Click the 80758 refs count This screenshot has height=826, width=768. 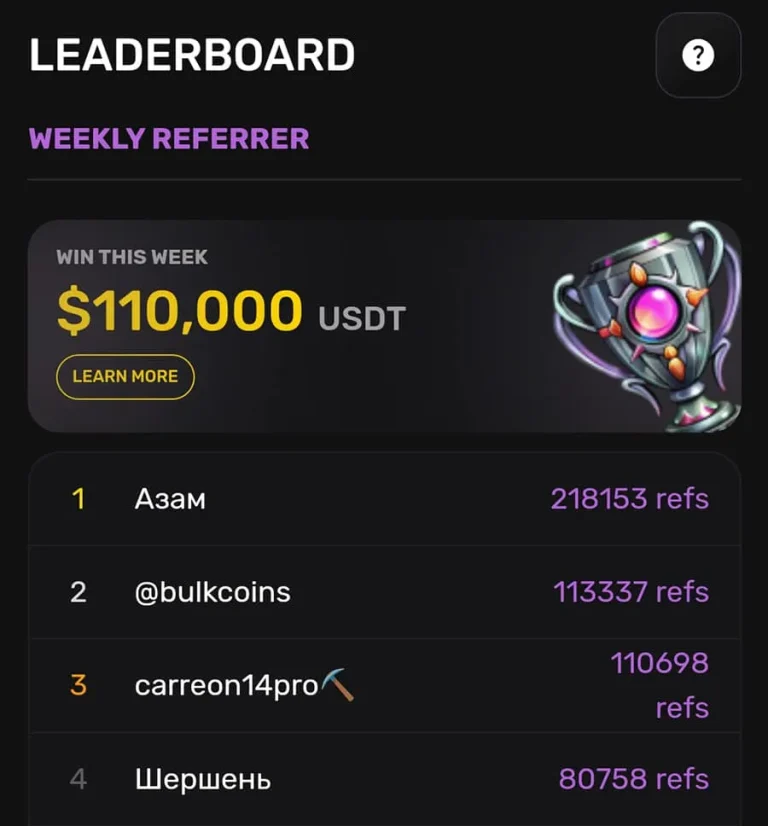pos(633,779)
